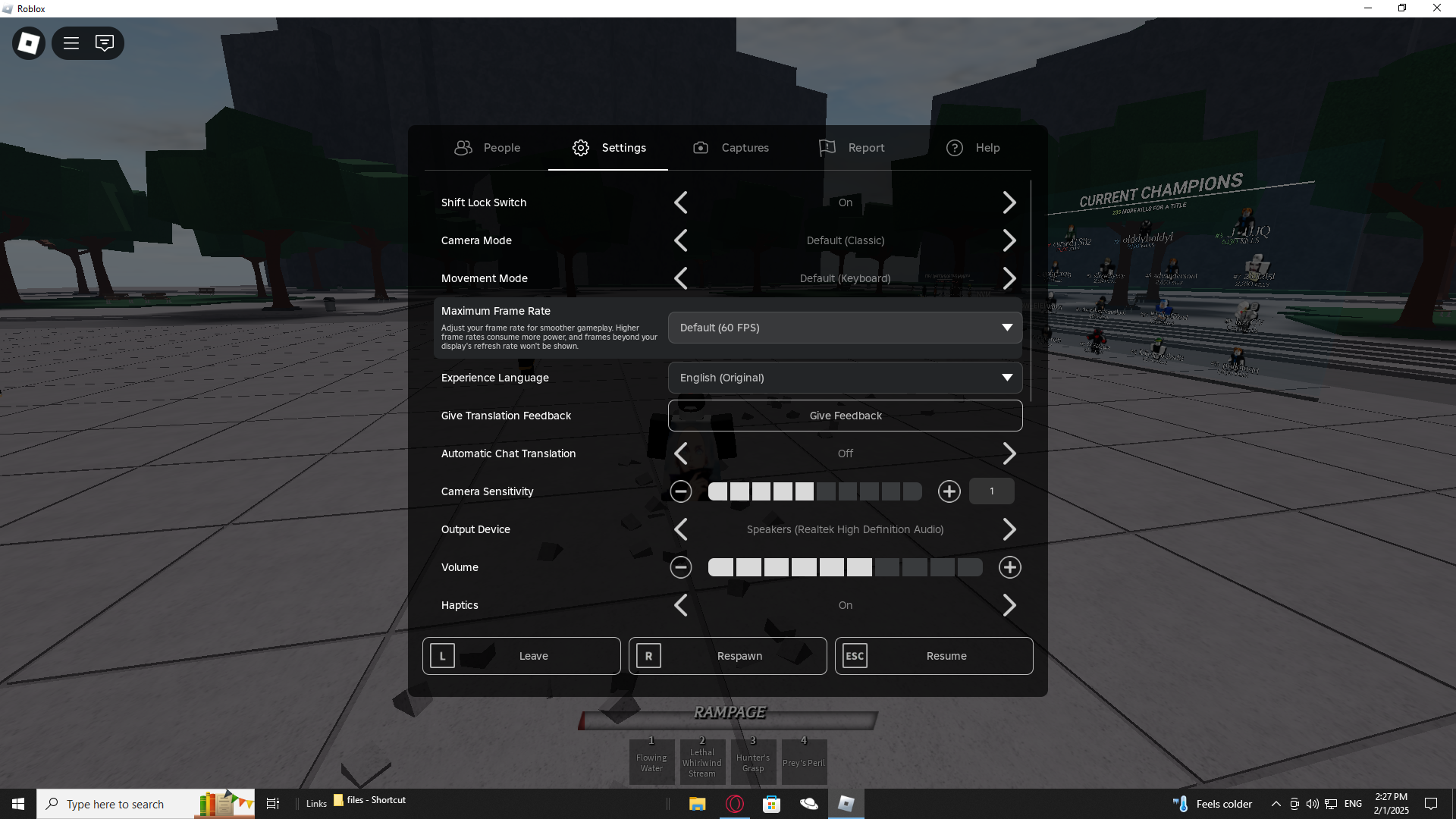
Task: Open File Explorer from the taskbar
Action: (x=697, y=804)
